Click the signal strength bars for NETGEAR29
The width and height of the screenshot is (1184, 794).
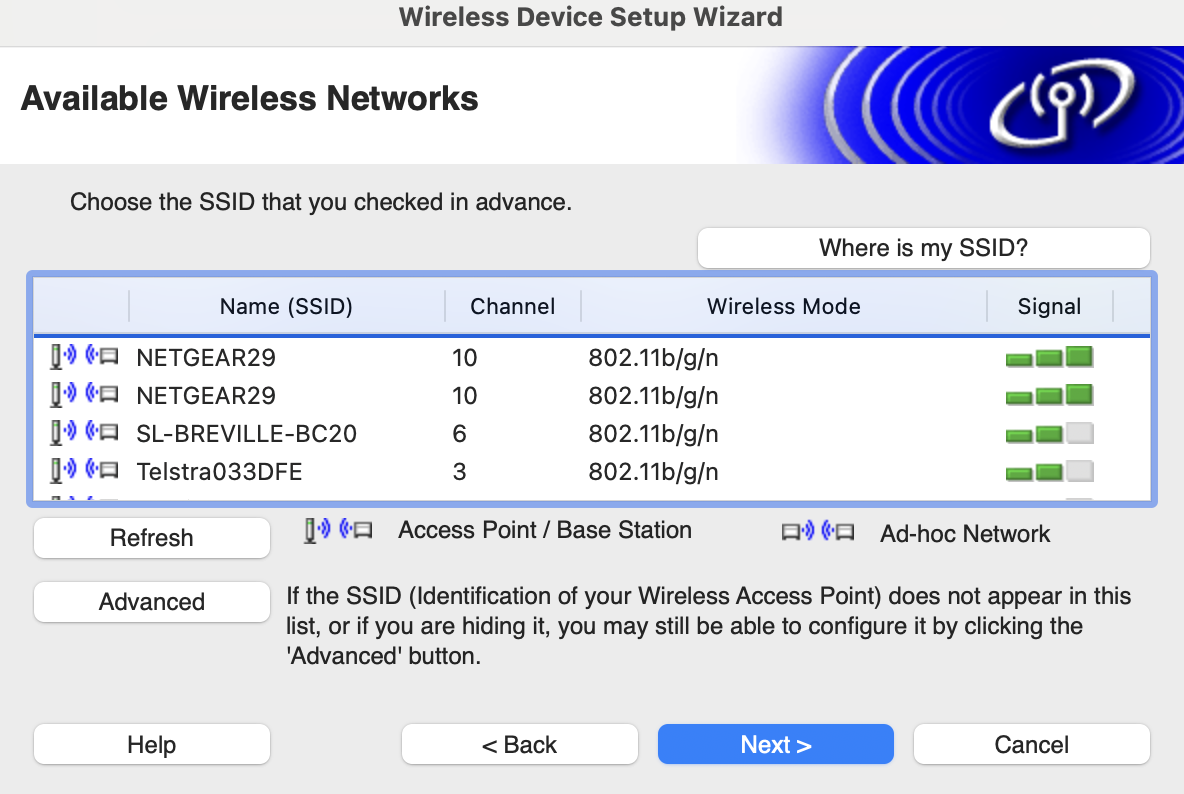[1048, 357]
